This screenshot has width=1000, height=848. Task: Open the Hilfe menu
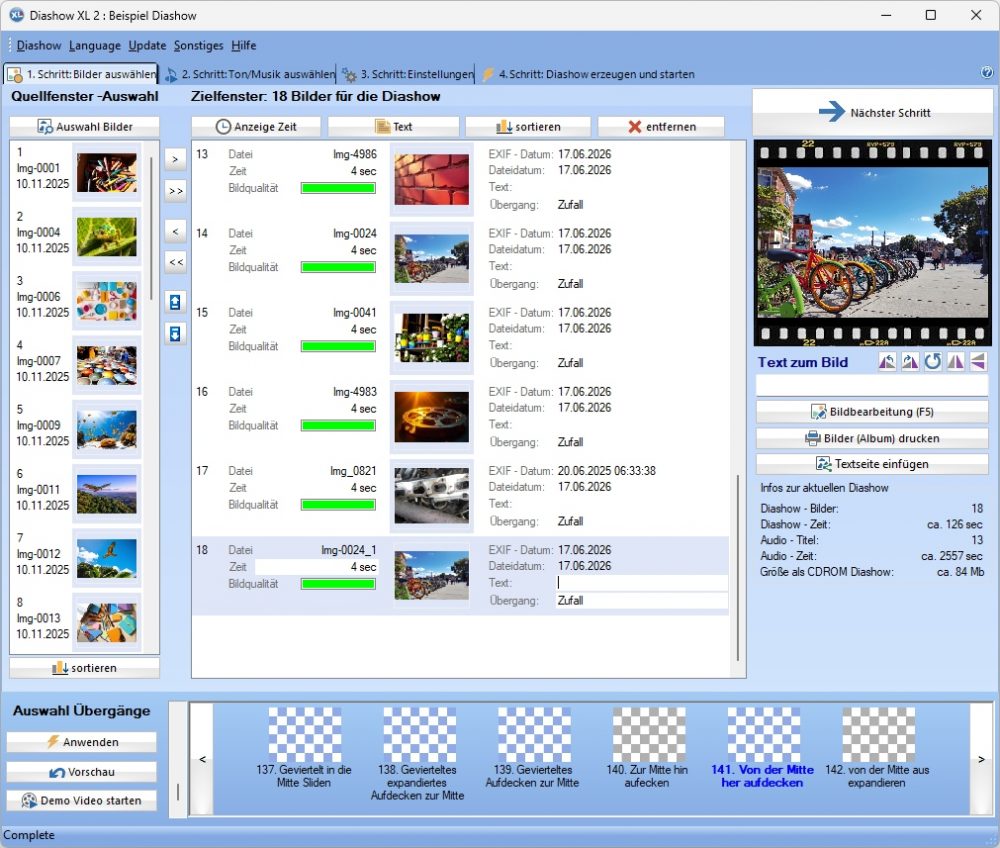tap(244, 45)
